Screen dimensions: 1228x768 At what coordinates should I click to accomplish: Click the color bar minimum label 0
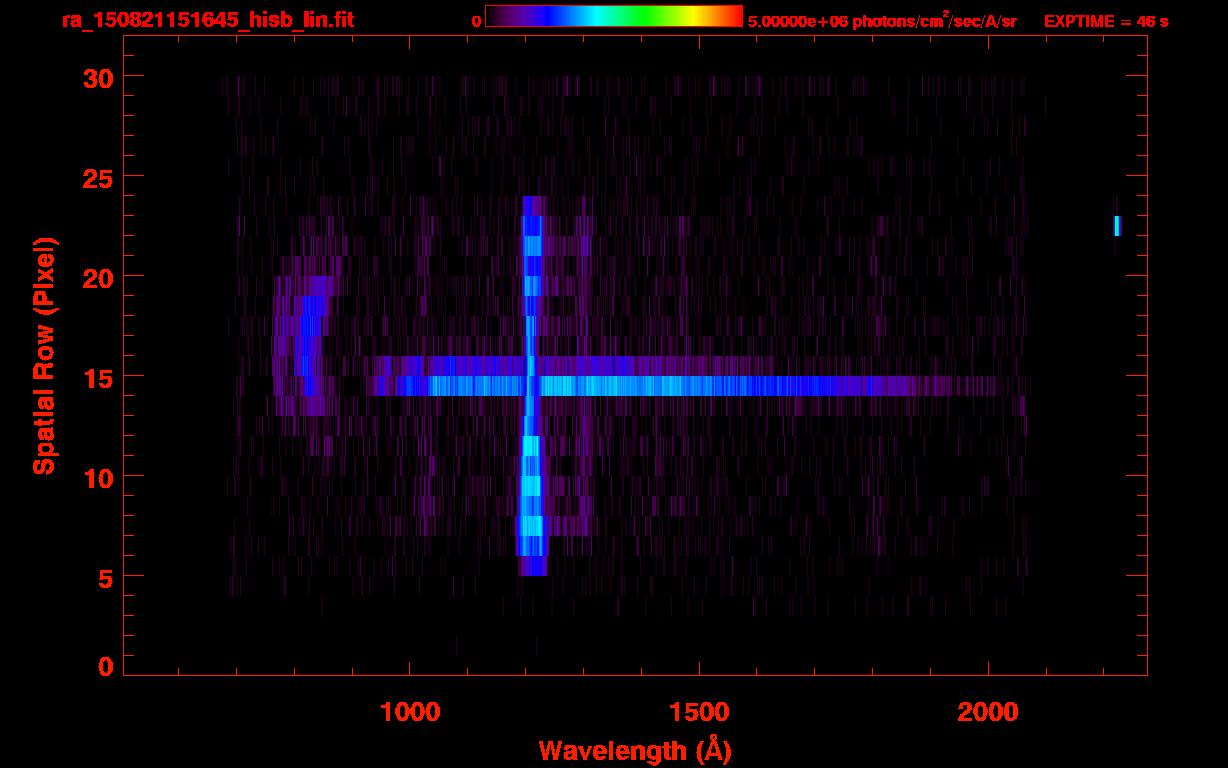click(x=476, y=21)
